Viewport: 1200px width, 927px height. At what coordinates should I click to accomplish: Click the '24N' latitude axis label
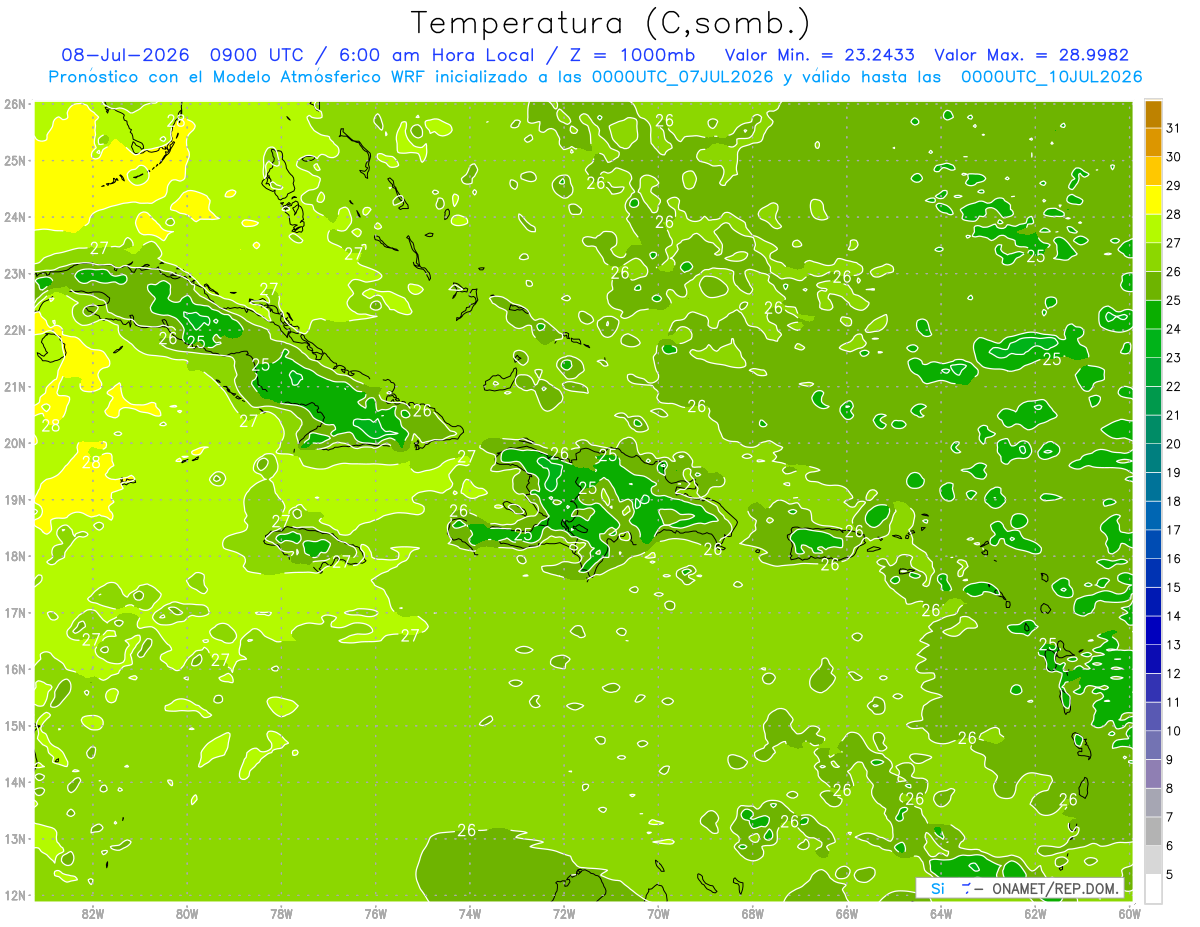point(15,217)
